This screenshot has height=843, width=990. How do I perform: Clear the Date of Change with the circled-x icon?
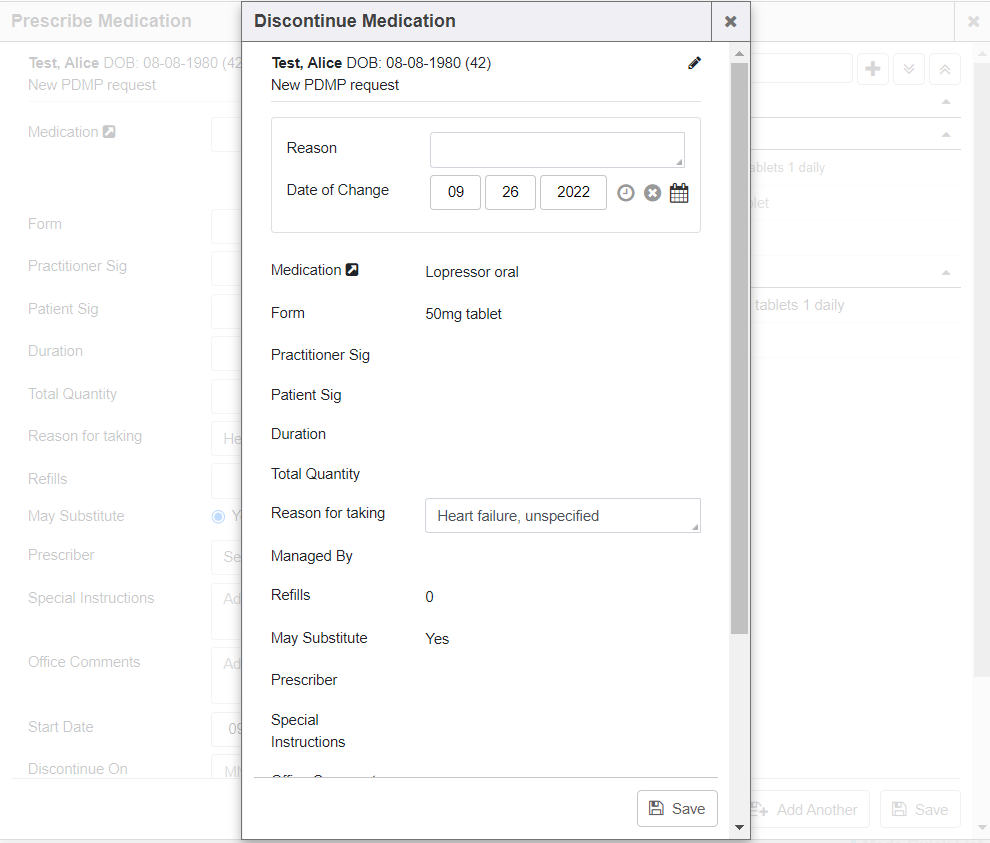click(652, 193)
